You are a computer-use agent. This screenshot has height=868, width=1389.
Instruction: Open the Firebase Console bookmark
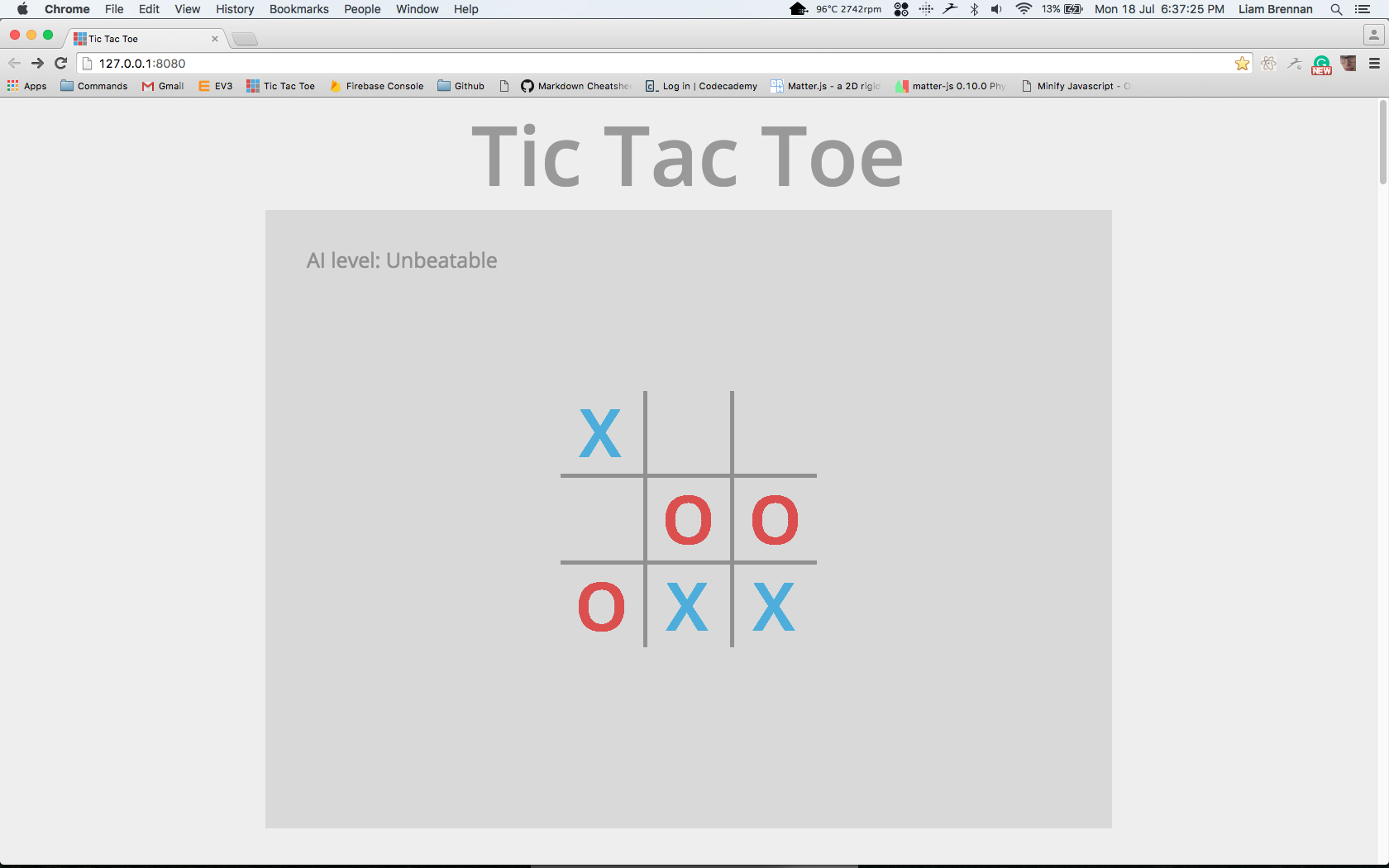pyautogui.click(x=377, y=86)
